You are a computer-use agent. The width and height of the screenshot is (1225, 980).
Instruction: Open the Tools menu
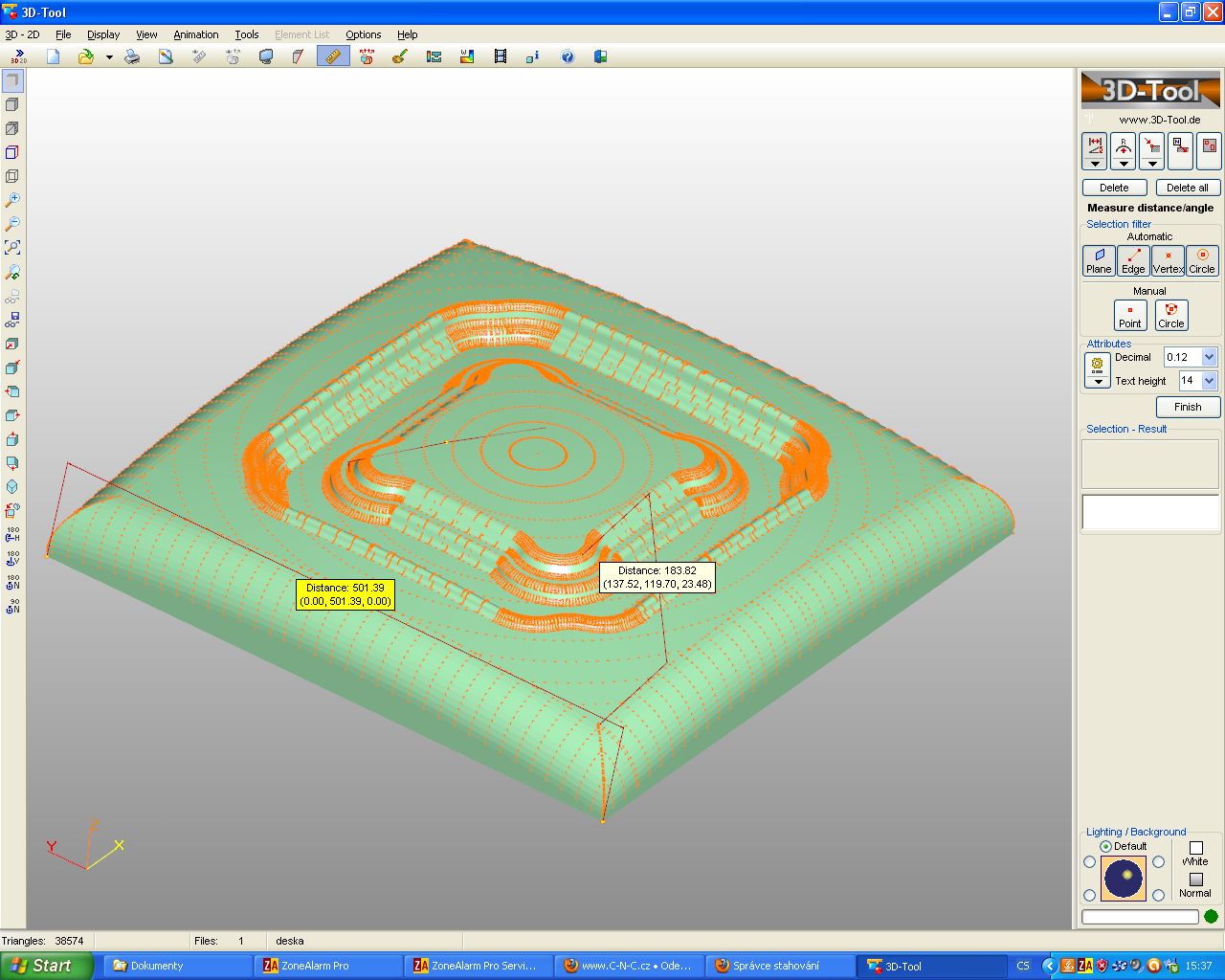(247, 34)
